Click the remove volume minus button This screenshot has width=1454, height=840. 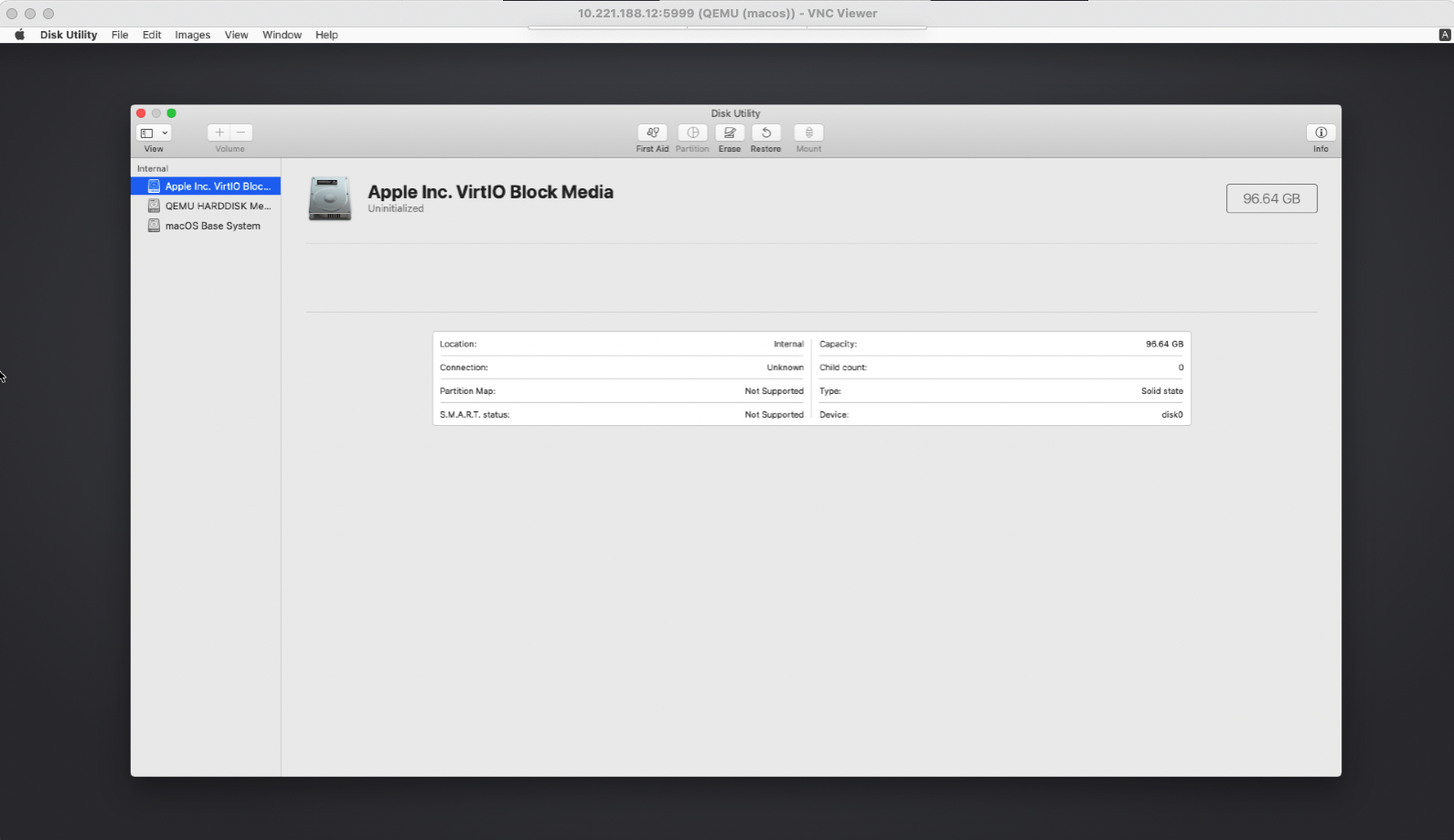point(241,133)
